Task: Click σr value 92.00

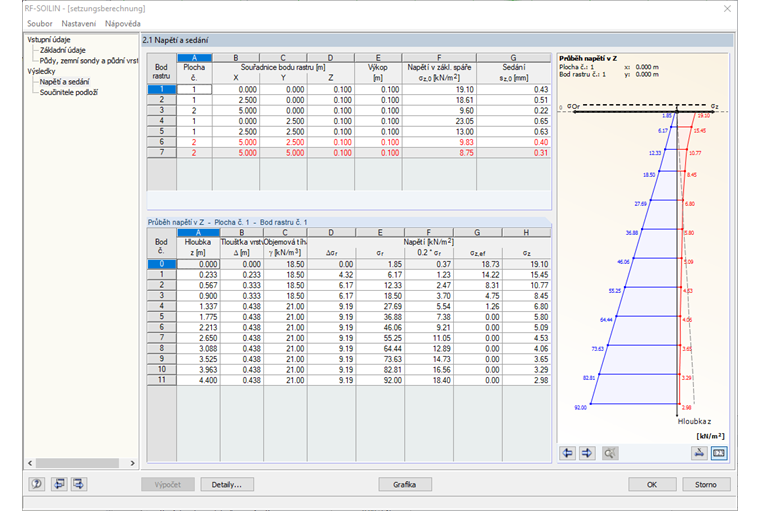Action: (x=380, y=380)
